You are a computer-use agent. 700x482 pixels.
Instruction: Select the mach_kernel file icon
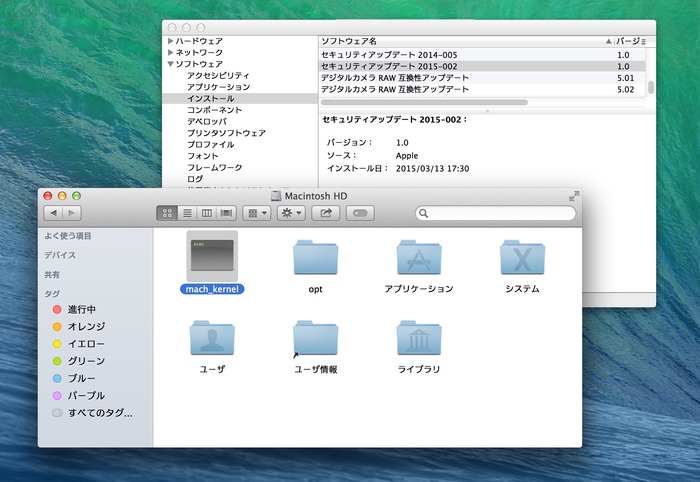point(212,256)
